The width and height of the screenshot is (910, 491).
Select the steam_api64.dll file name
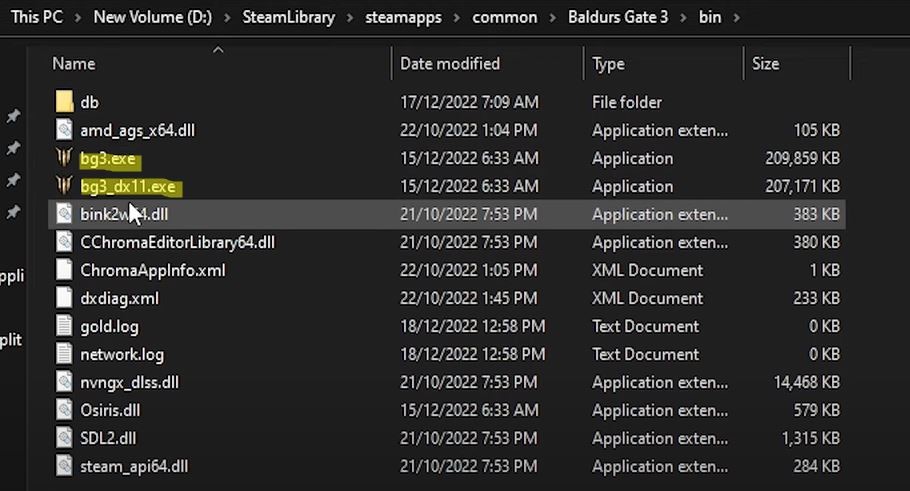(134, 467)
